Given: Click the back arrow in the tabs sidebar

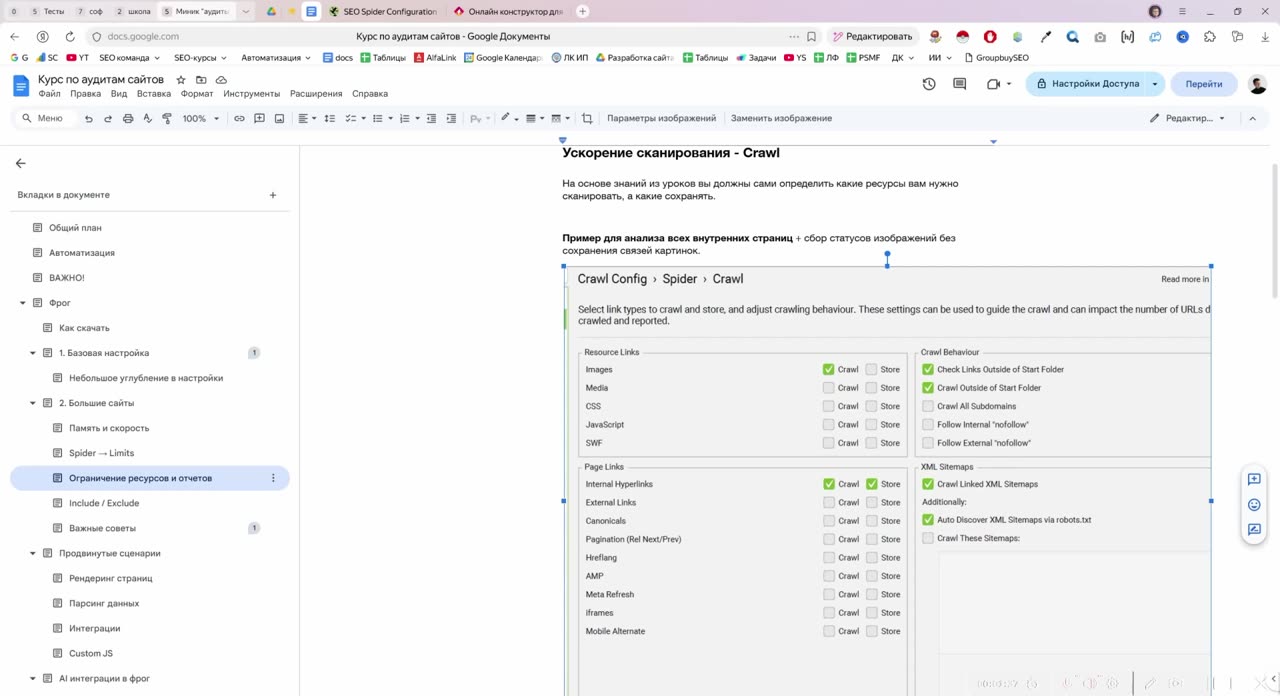Looking at the screenshot, I should [20, 163].
